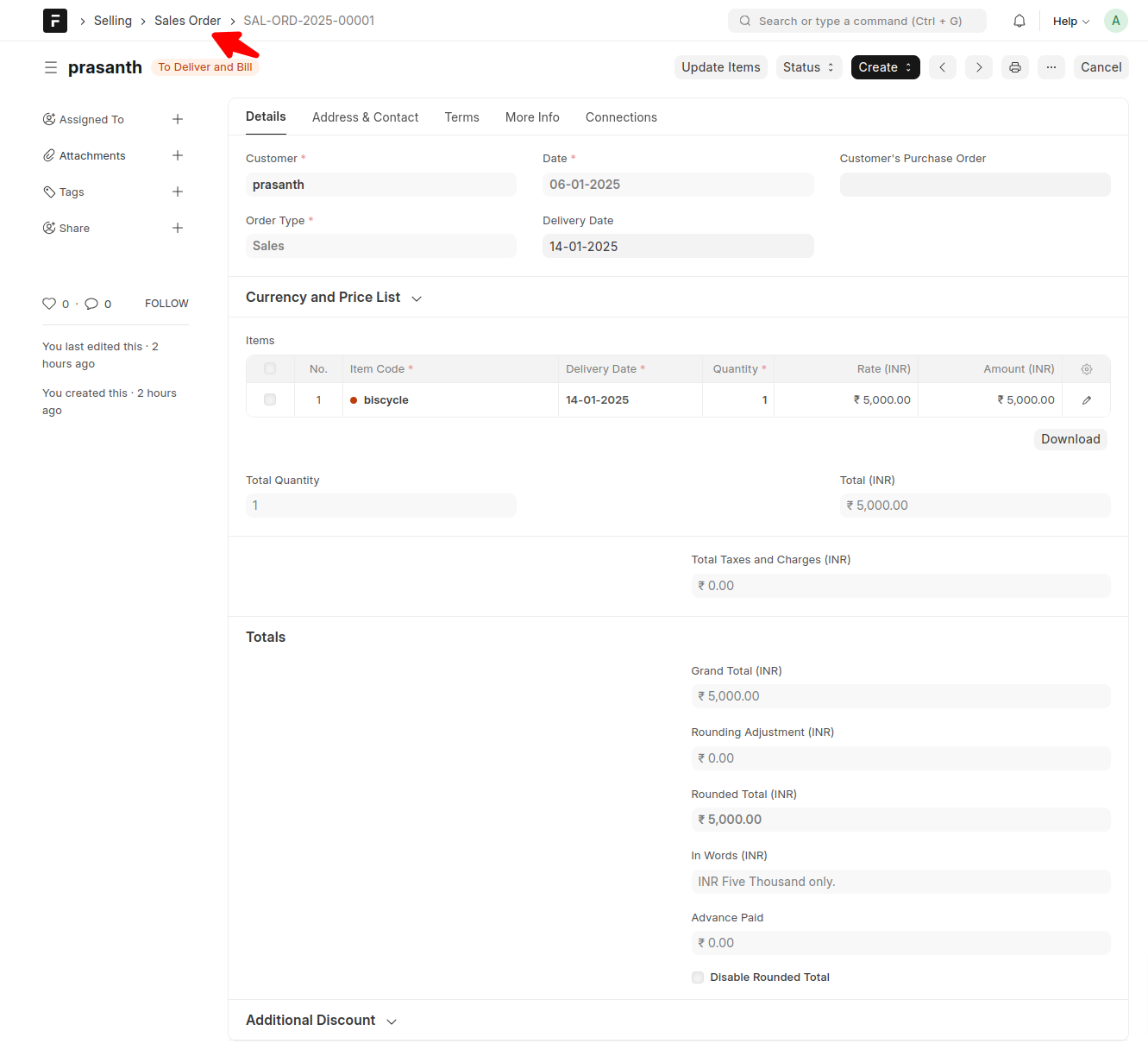
Task: Click the Update Items button
Action: [x=720, y=66]
